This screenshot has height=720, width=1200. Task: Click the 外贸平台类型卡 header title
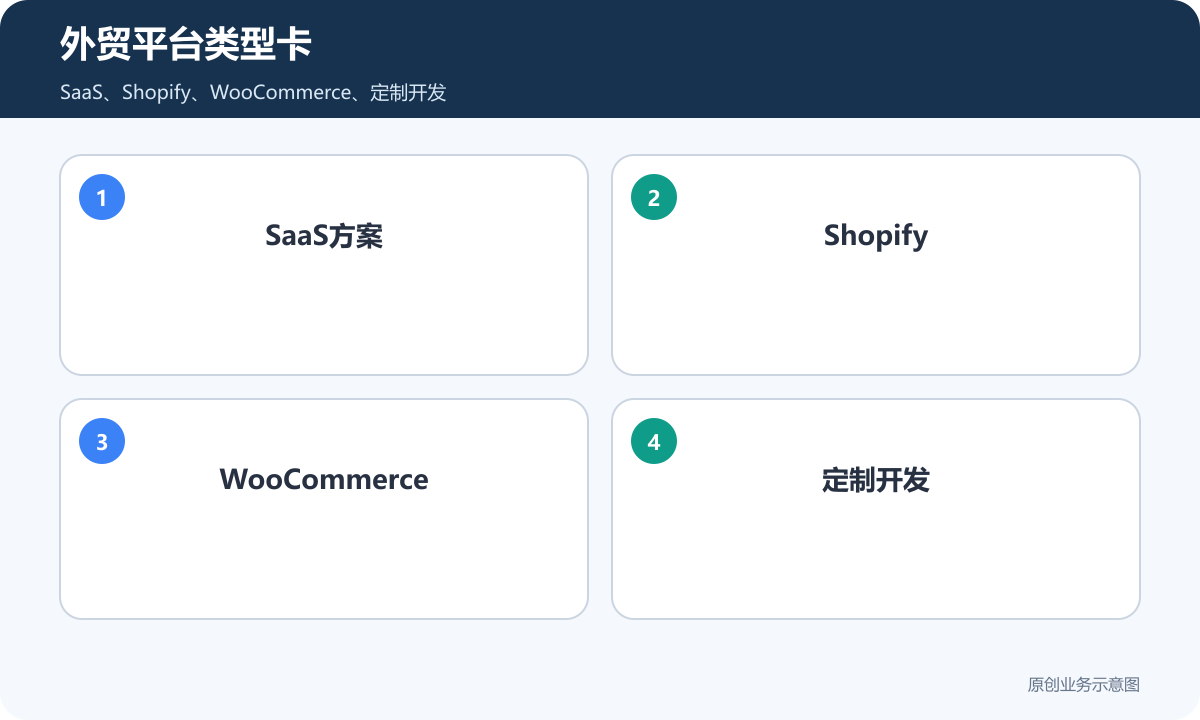pos(186,45)
